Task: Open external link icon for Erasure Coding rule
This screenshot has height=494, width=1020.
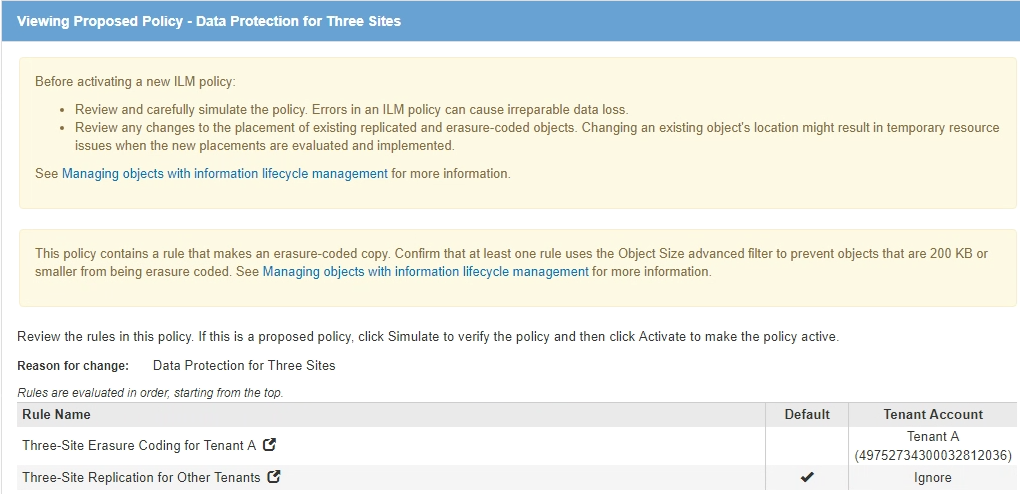Action: tap(269, 445)
